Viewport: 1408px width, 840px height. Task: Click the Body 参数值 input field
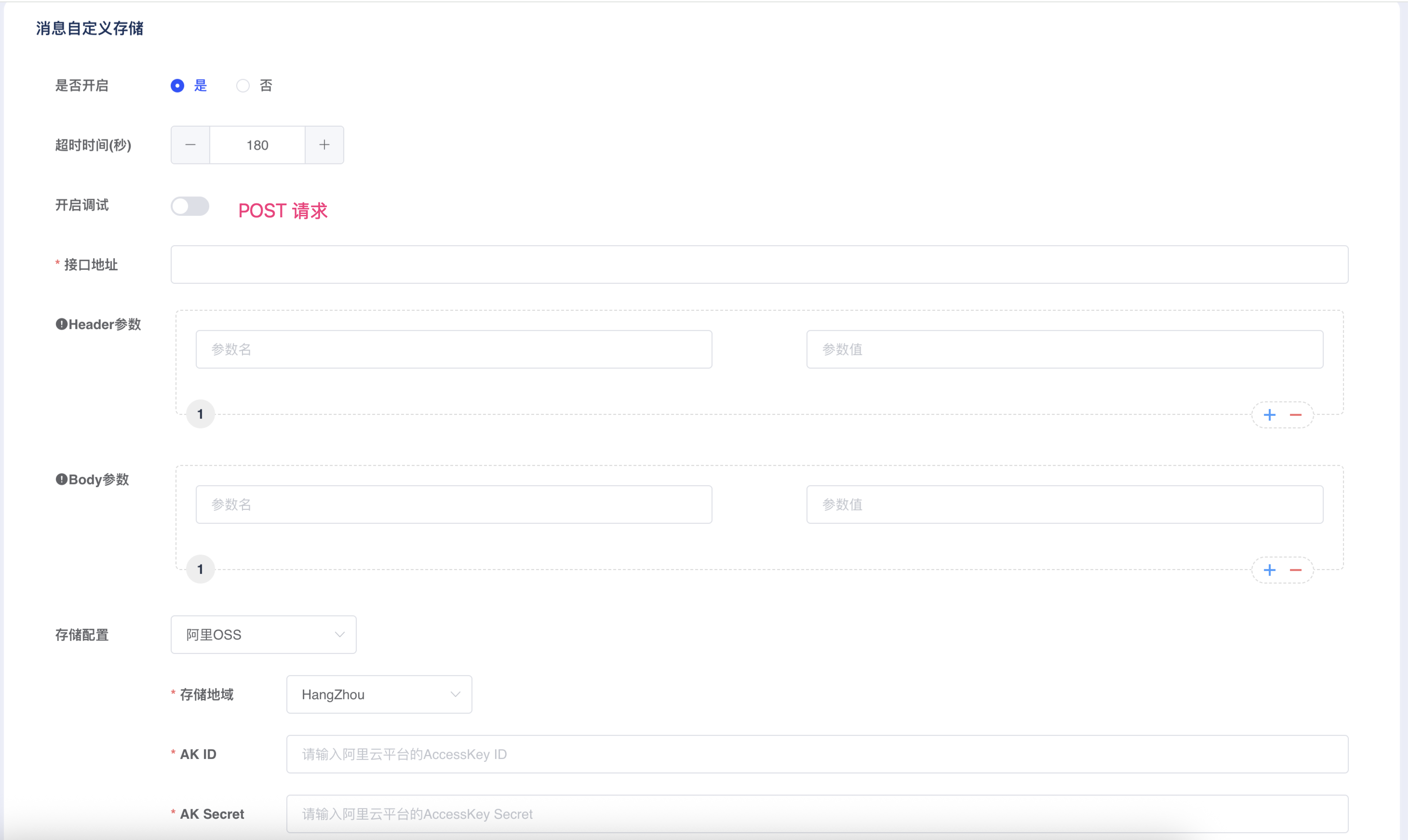tap(1064, 505)
